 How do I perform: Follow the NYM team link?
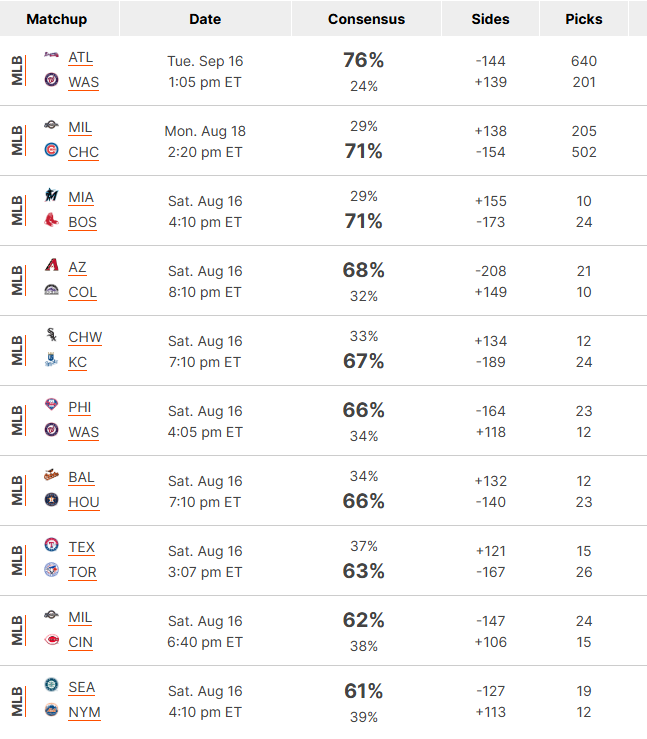(x=84, y=712)
